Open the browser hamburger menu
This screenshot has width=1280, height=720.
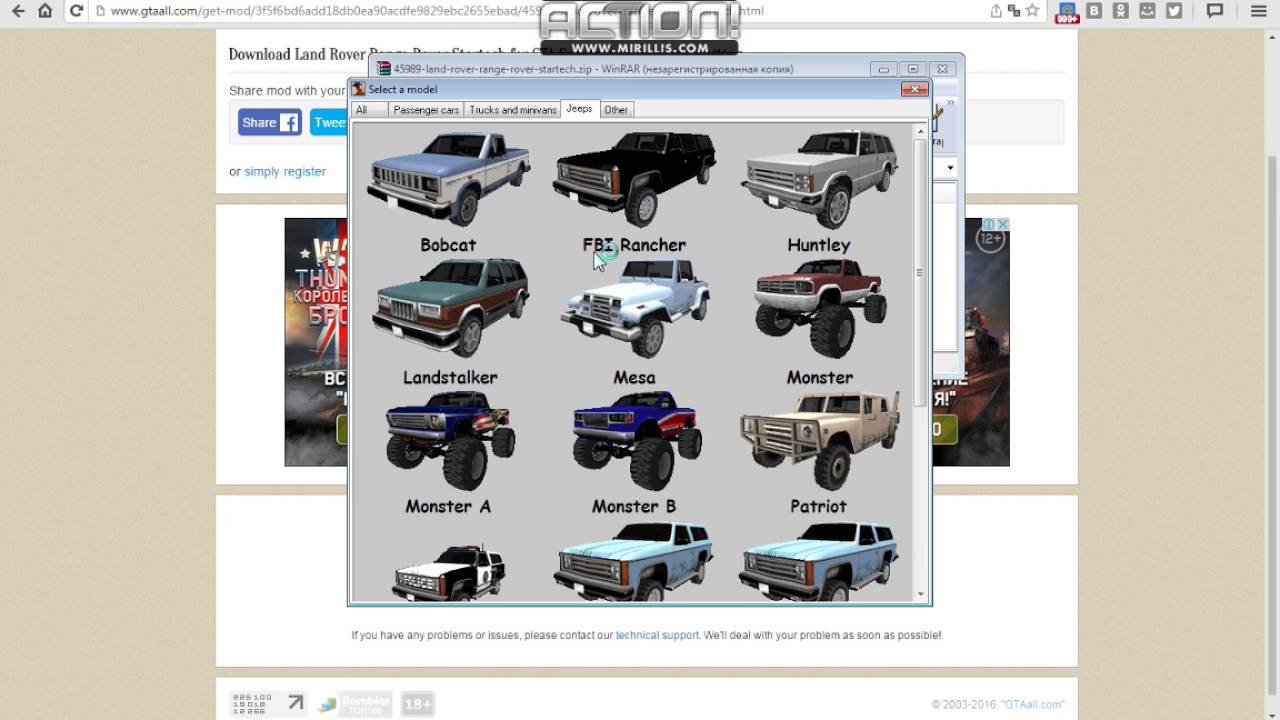pyautogui.click(x=1259, y=11)
